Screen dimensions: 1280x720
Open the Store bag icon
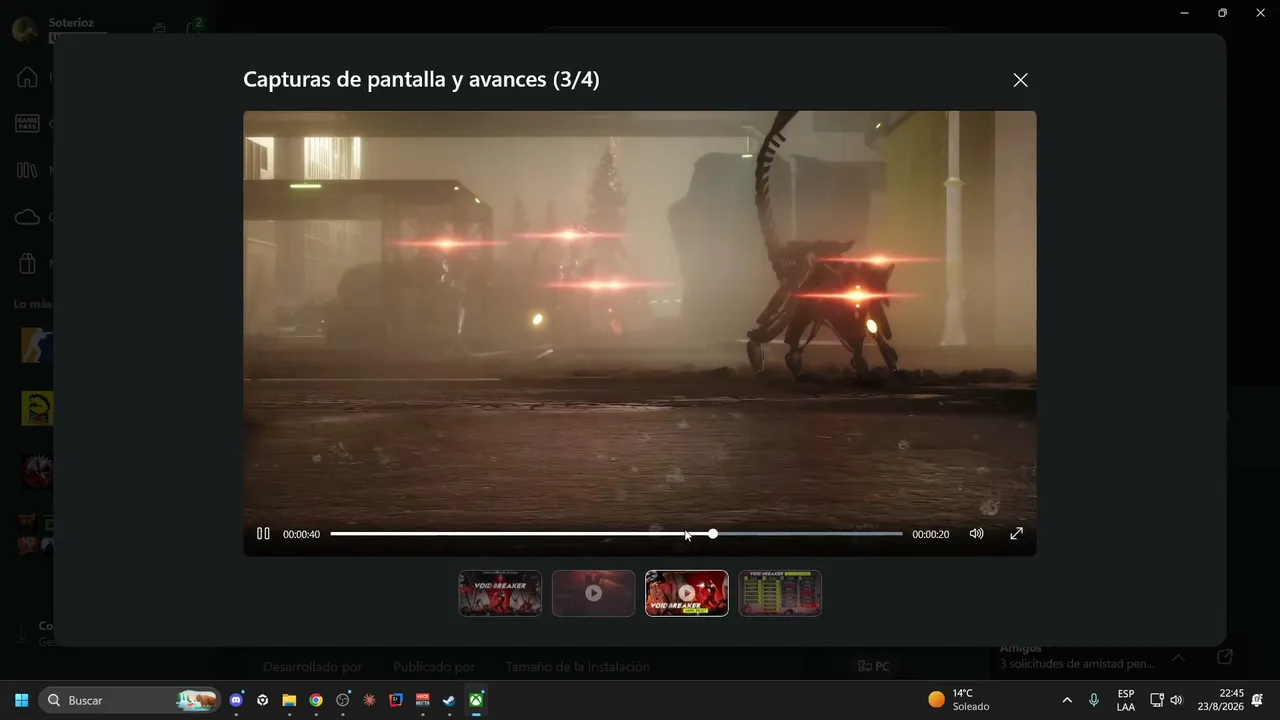click(27, 264)
